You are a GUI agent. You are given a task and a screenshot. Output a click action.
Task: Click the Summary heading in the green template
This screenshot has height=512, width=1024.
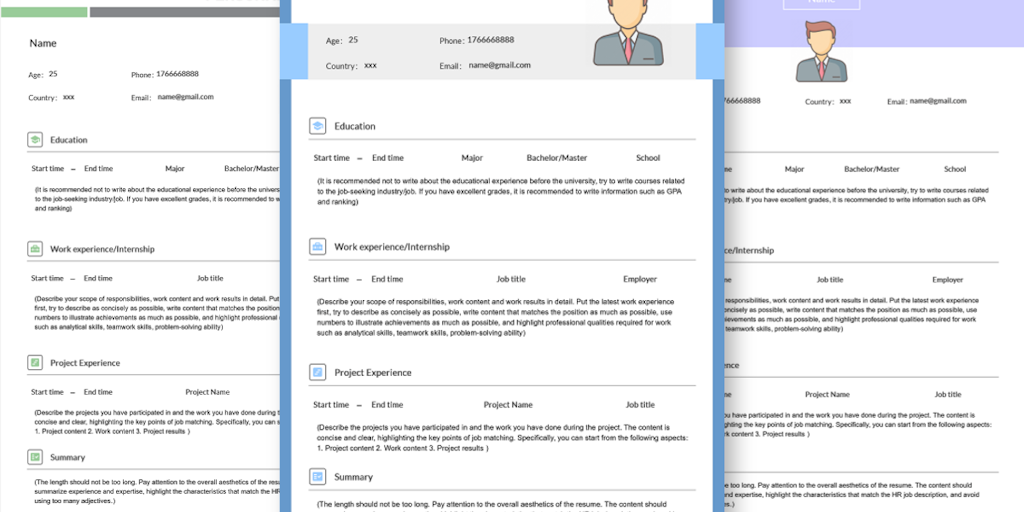68,457
